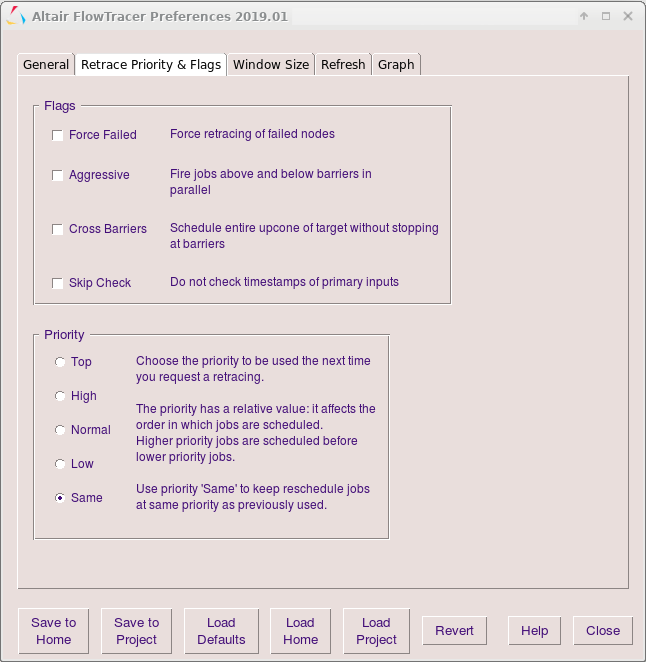This screenshot has width=646, height=662.
Task: Click the Altair FlowTracer app icon
Action: [15, 16]
